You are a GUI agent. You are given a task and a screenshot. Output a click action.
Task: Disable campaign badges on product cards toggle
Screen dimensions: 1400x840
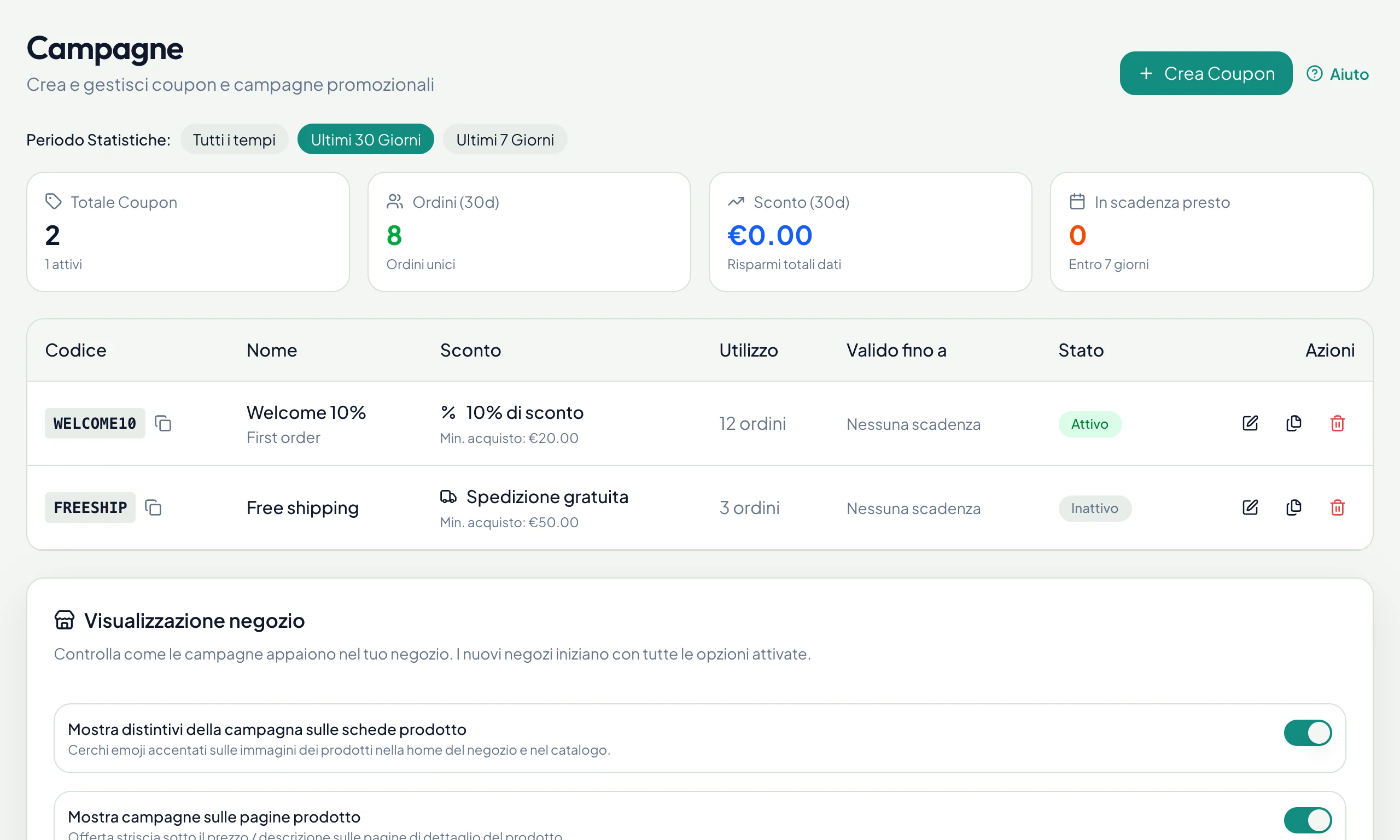click(1307, 733)
